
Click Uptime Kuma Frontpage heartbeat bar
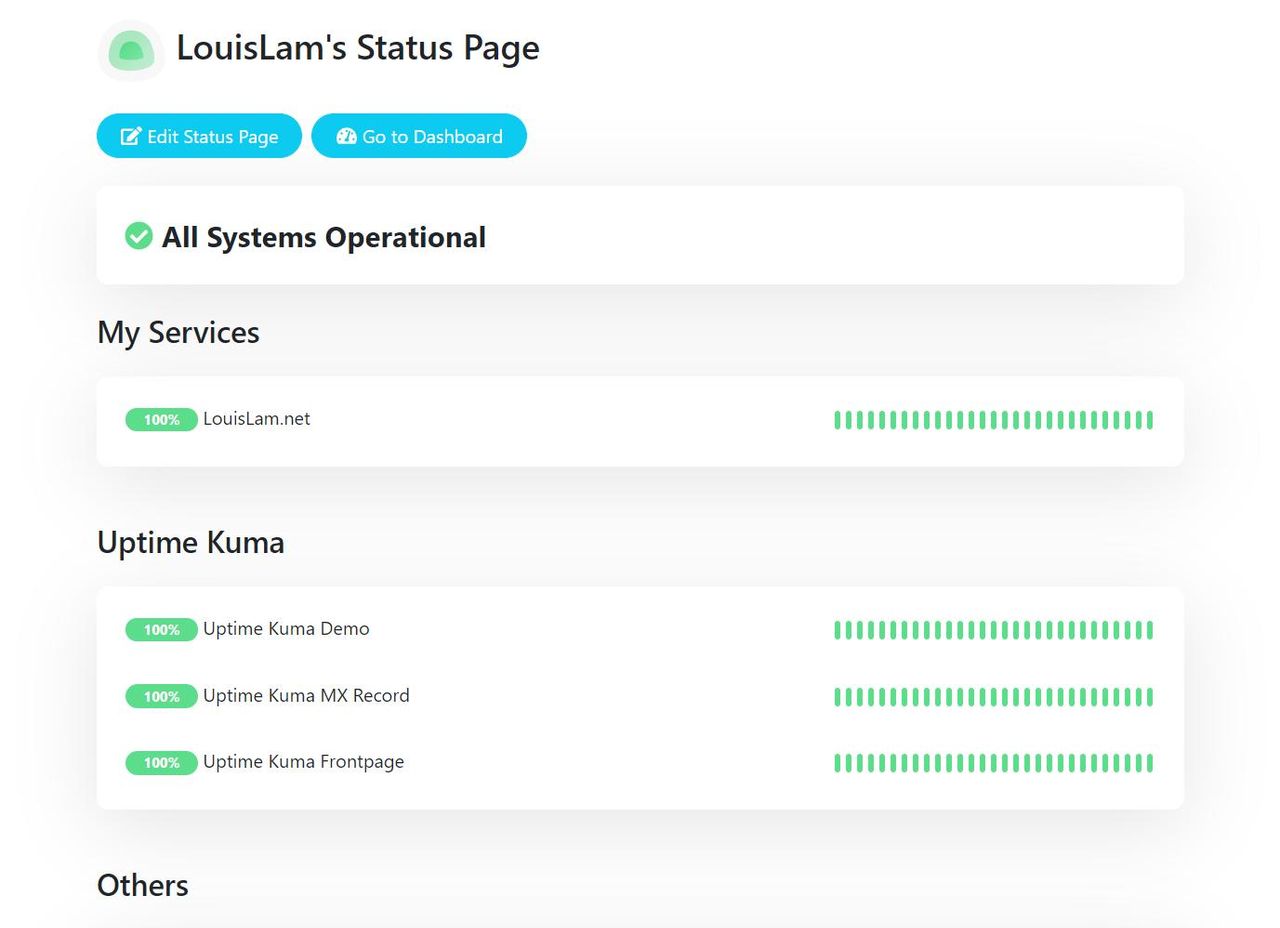click(x=993, y=763)
